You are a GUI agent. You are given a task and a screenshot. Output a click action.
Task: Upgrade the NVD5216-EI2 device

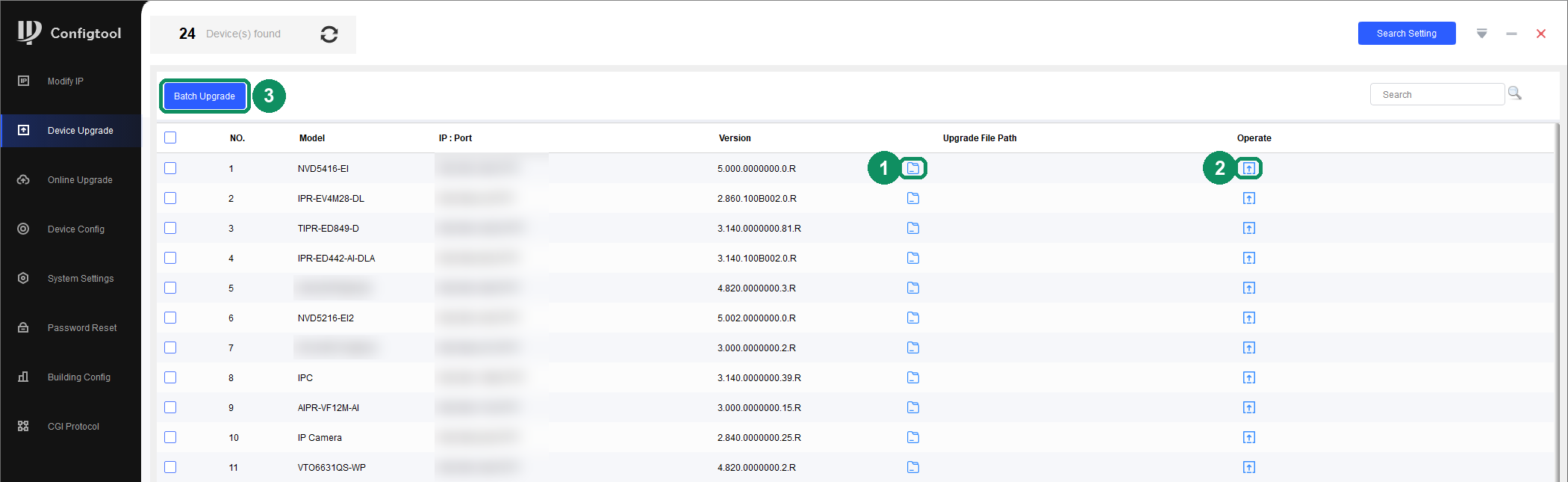point(1249,318)
